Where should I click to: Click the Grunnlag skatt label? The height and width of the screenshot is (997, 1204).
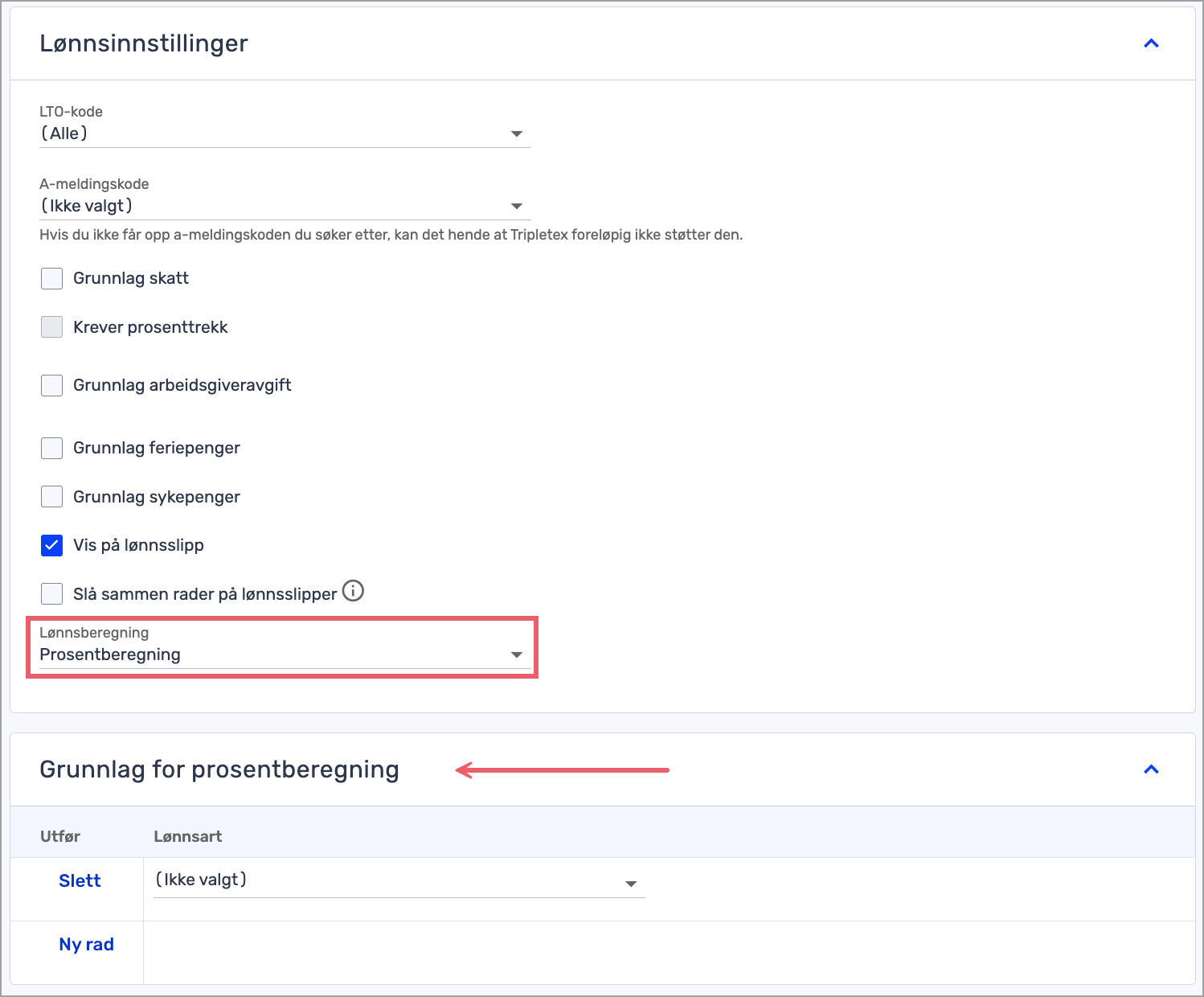coord(131,278)
